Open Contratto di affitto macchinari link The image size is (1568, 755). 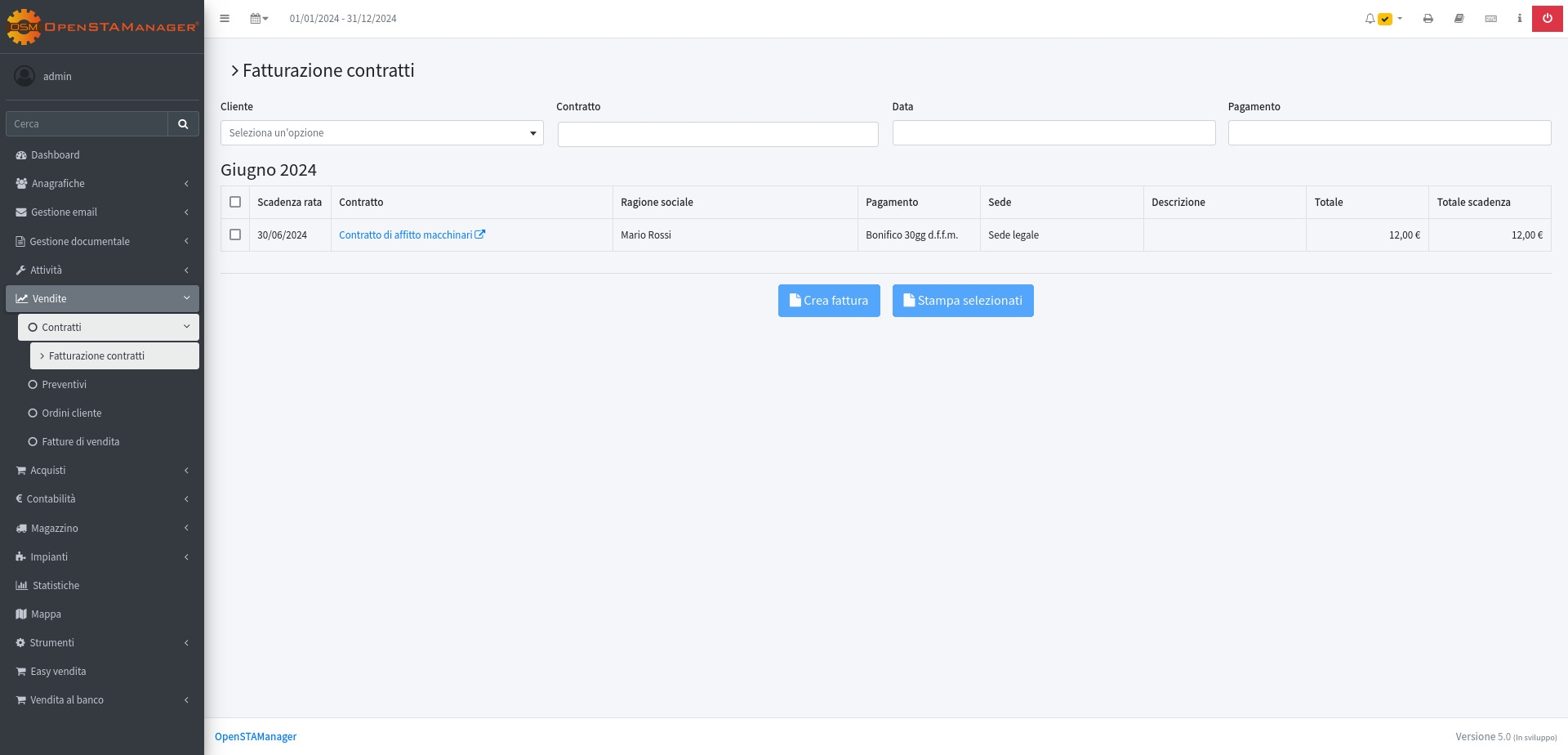click(x=406, y=235)
